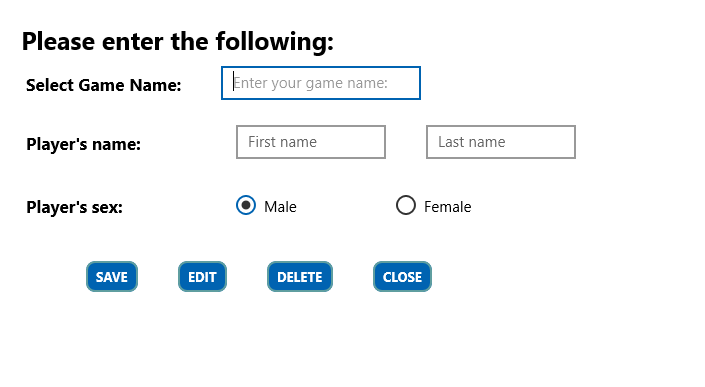Click the selected radio dot beside Male

(246, 205)
